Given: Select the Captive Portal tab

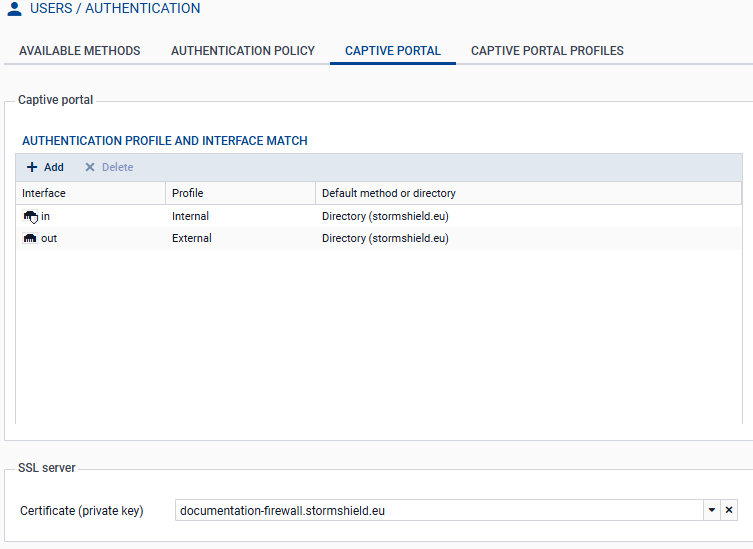Looking at the screenshot, I should 393,51.
